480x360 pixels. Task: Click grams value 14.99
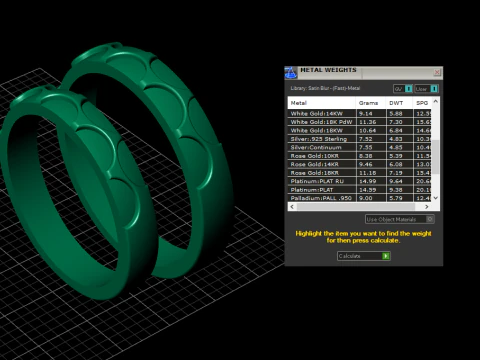pyautogui.click(x=367, y=181)
